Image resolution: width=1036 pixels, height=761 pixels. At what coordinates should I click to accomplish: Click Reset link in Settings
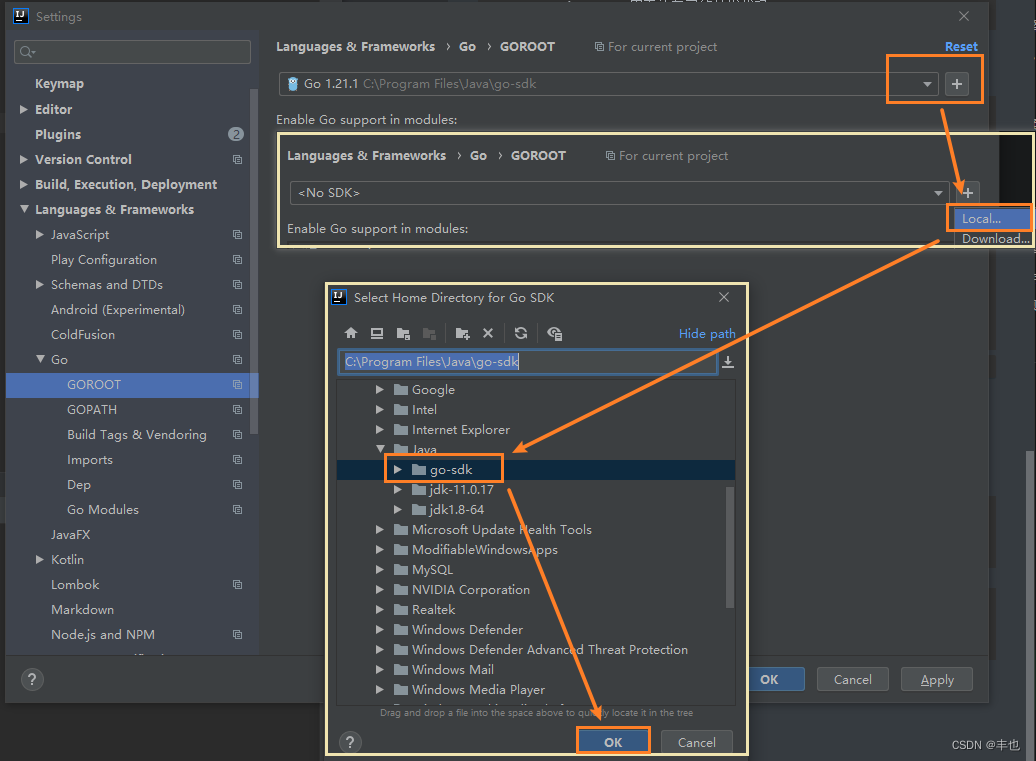[x=961, y=47]
